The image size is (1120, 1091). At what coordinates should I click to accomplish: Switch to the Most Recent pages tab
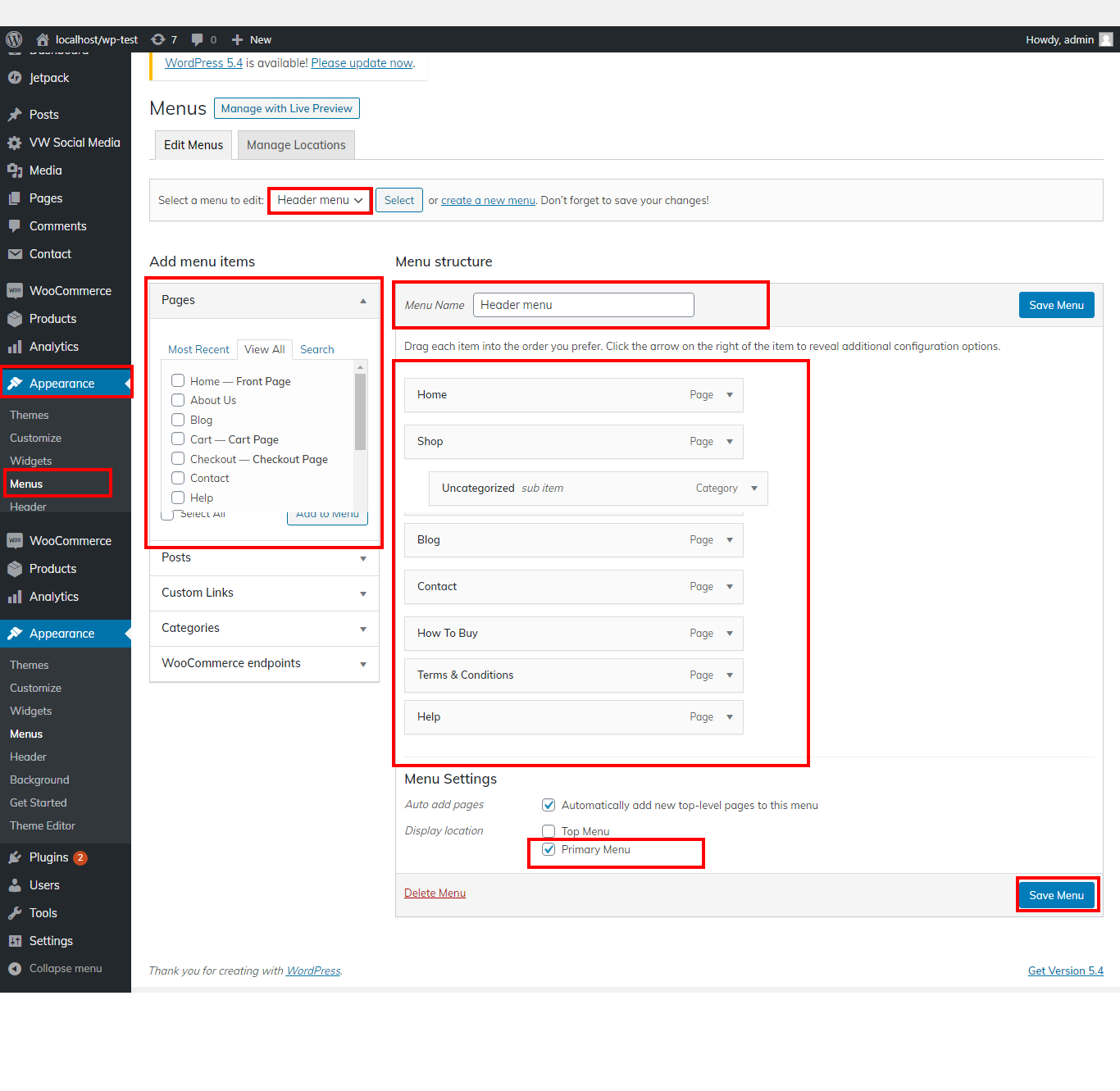coord(198,349)
